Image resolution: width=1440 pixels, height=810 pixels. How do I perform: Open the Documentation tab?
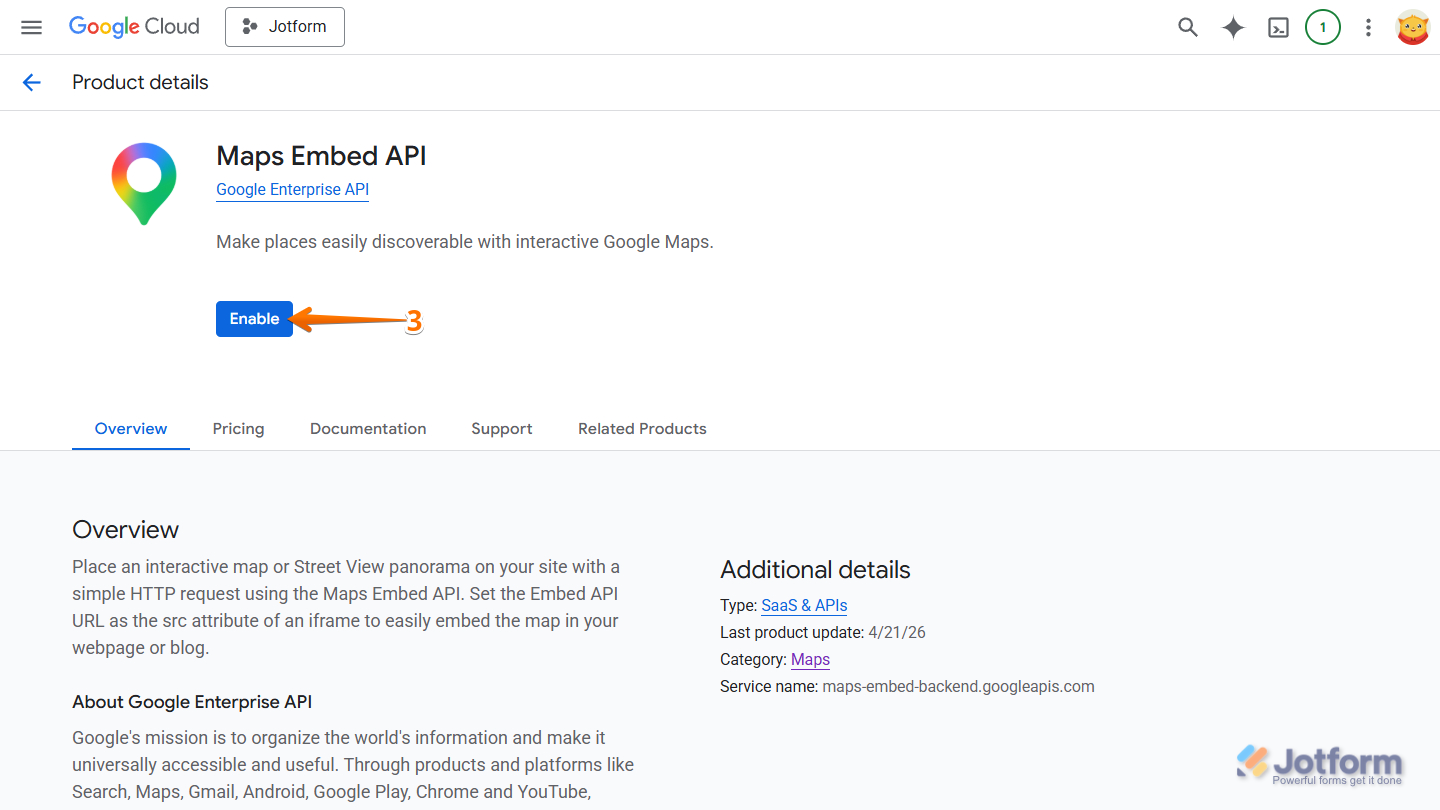[x=368, y=428]
